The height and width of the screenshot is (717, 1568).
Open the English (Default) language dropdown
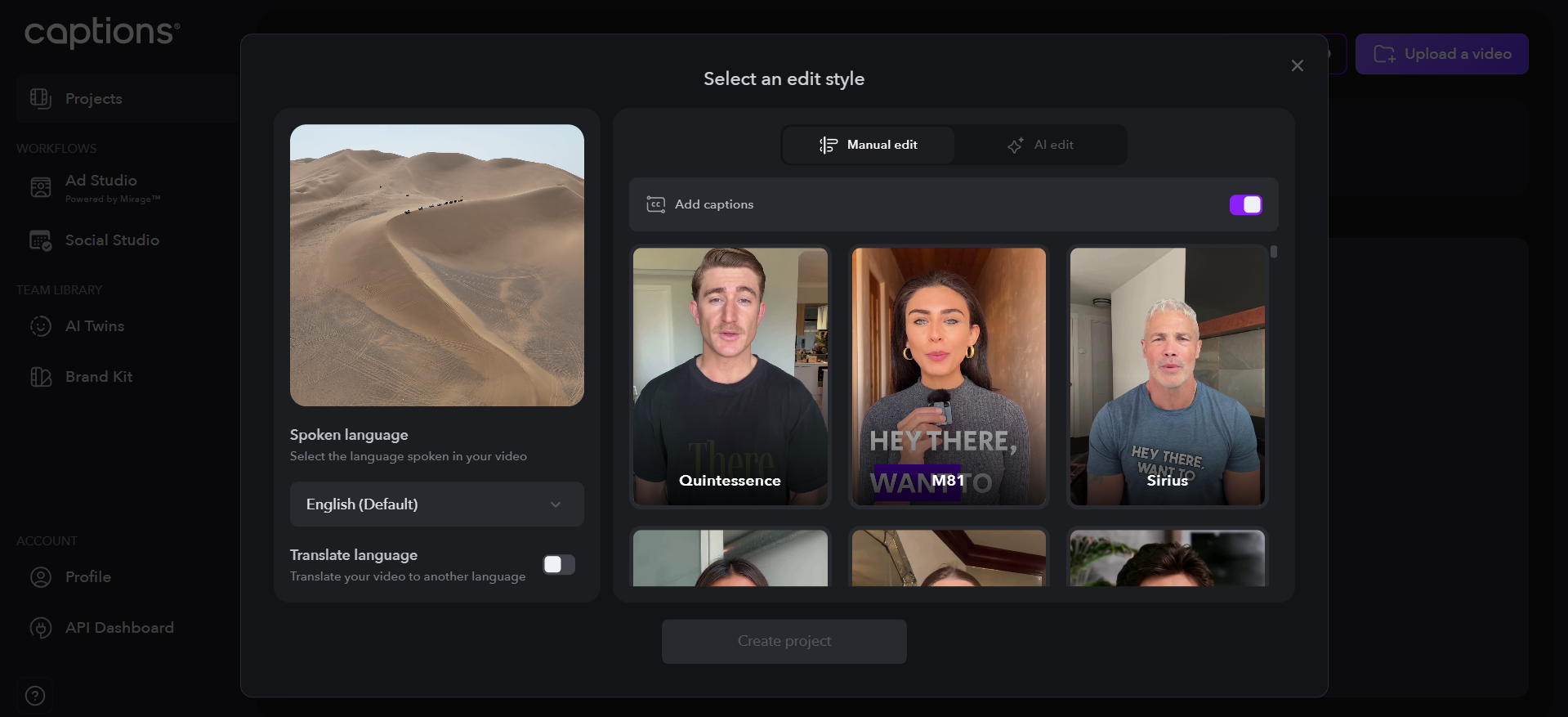coord(436,504)
